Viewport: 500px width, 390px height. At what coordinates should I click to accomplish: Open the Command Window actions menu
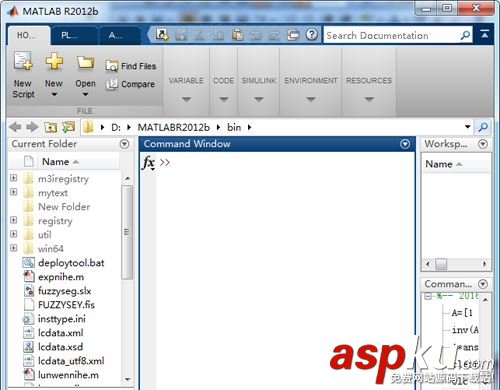(x=405, y=144)
